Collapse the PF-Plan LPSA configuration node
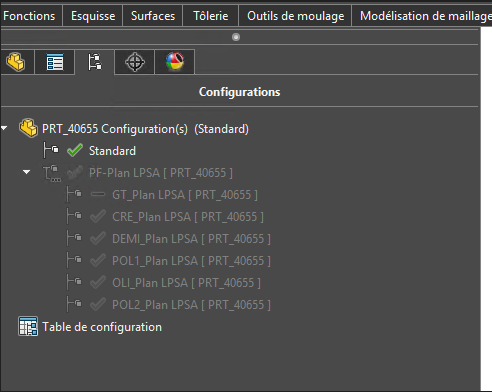The image size is (492, 392). pyautogui.click(x=27, y=172)
